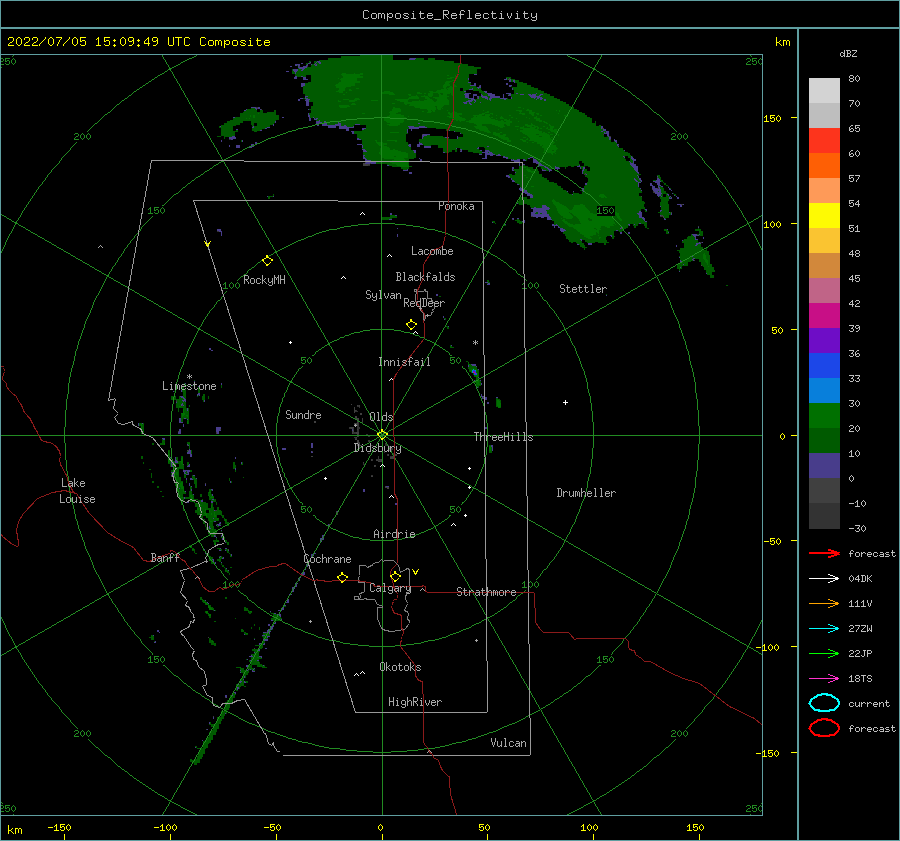Click the green 22JP arrow icon
The image size is (900, 841).
coord(824,653)
